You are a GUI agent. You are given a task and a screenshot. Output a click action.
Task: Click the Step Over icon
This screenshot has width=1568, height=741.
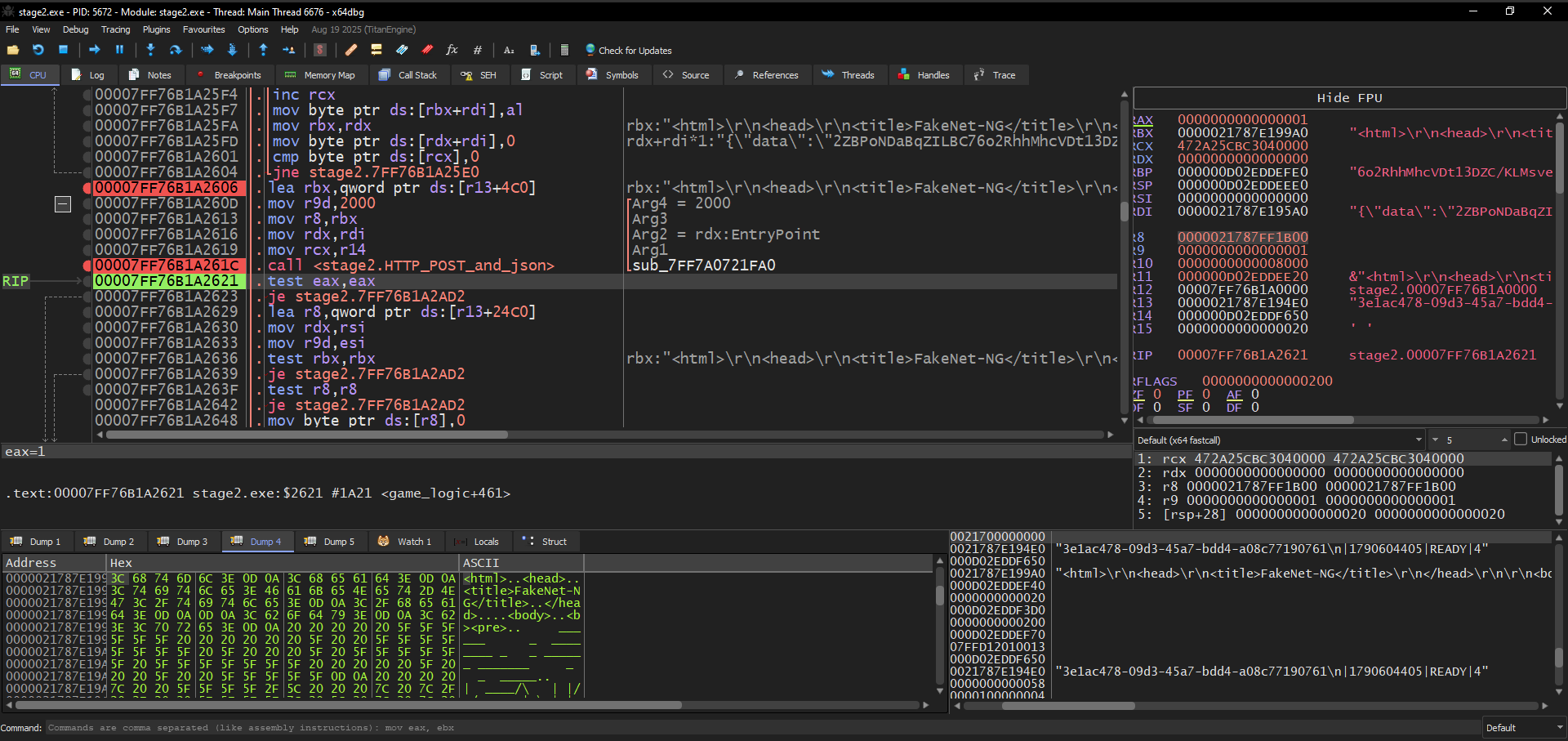(x=176, y=50)
